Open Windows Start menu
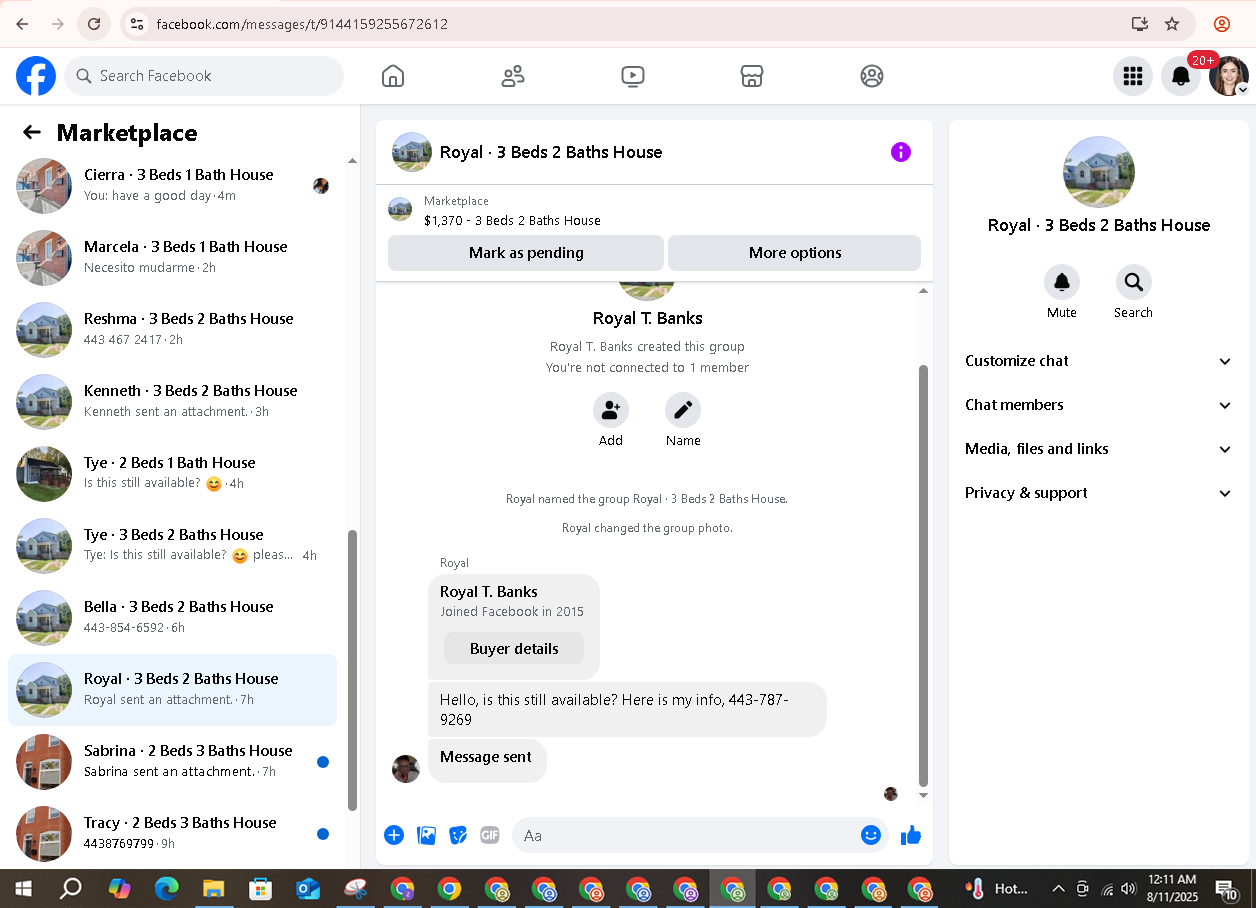1256x908 pixels. tap(23, 888)
